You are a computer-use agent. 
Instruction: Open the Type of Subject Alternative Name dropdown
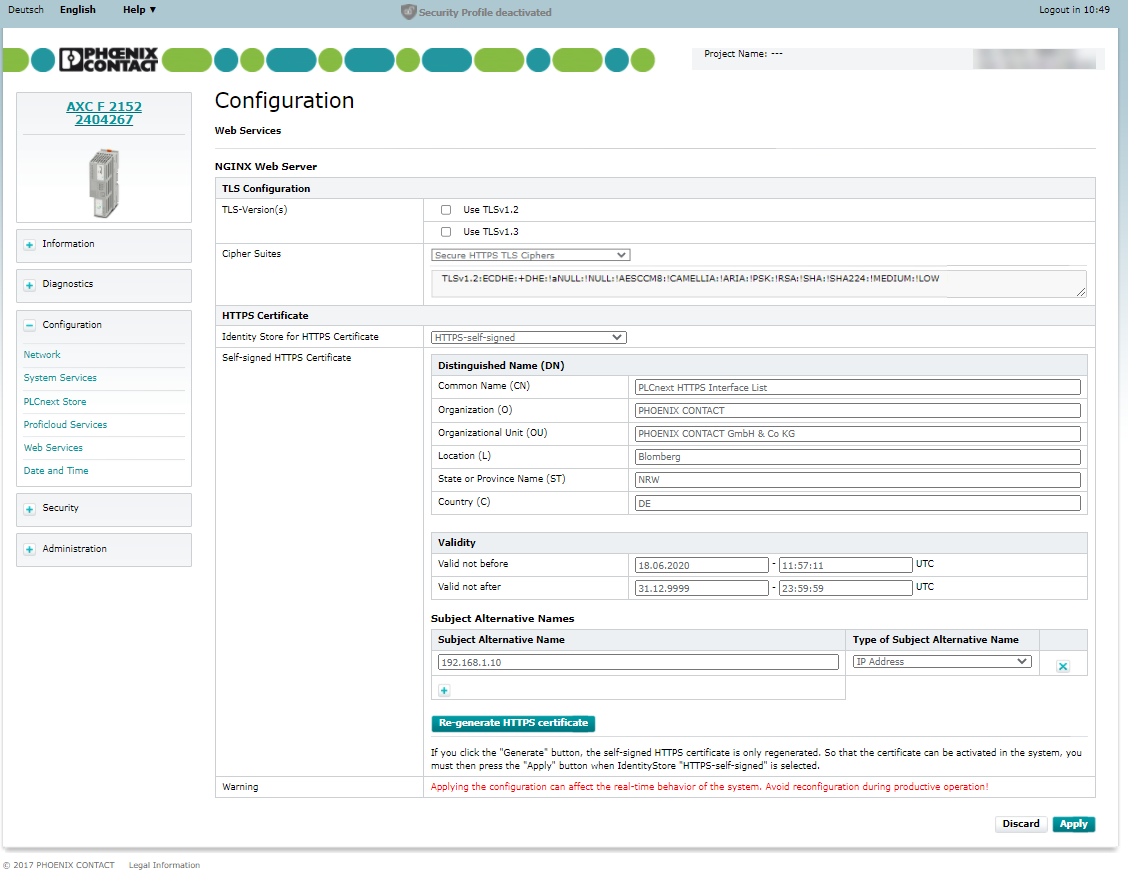[941, 662]
